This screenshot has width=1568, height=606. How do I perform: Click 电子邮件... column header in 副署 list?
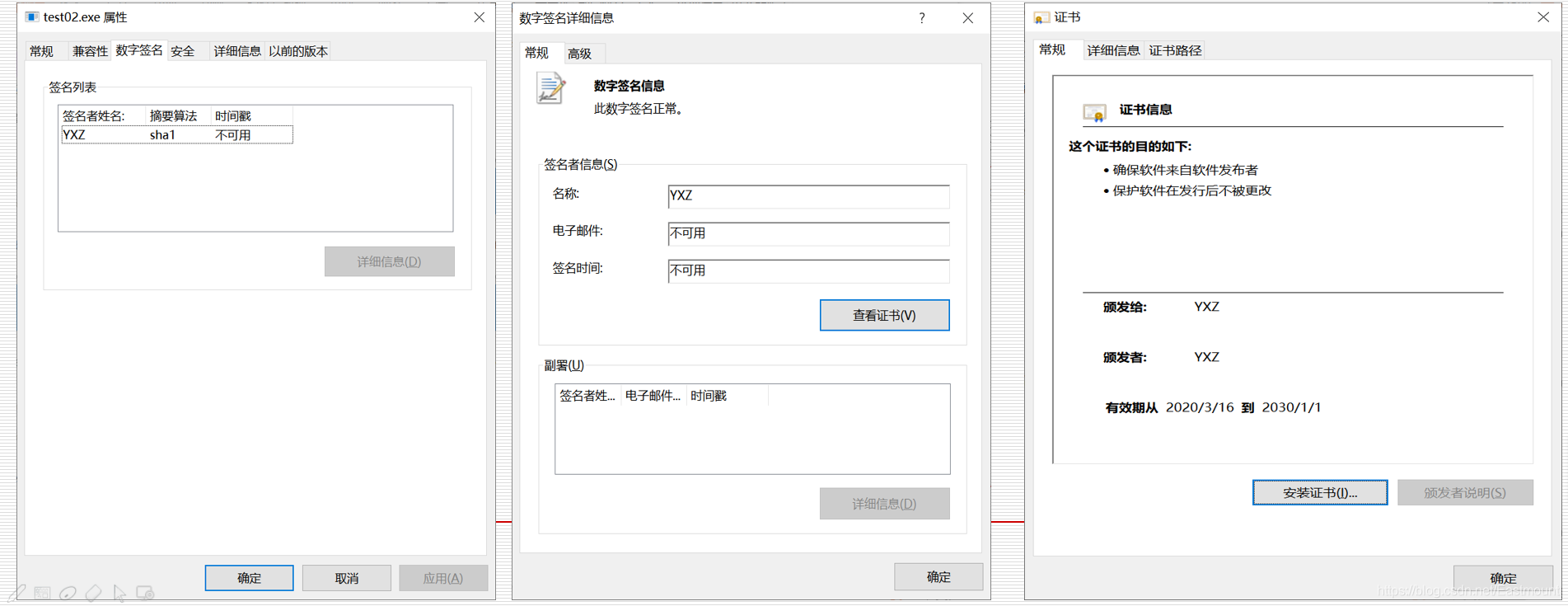pos(653,396)
